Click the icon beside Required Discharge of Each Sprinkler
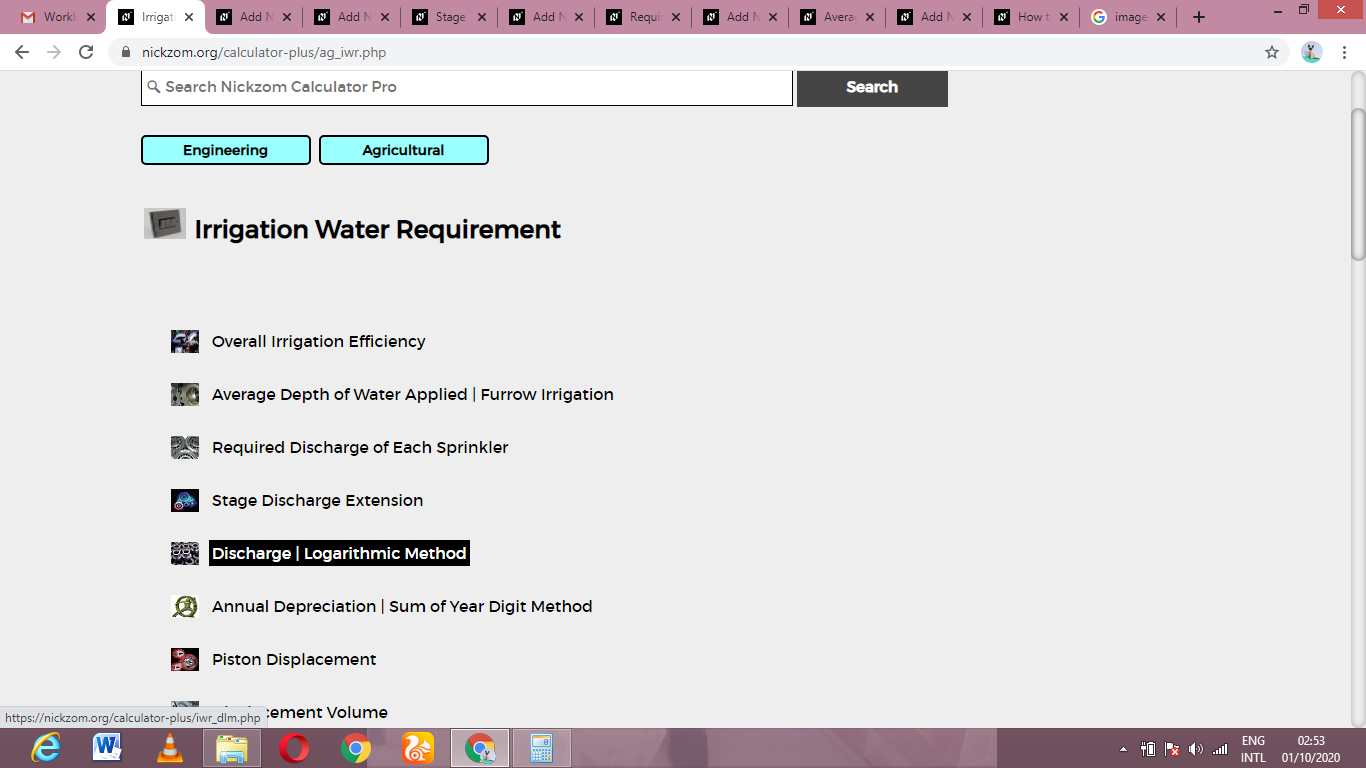Image resolution: width=1366 pixels, height=768 pixels. pos(185,448)
